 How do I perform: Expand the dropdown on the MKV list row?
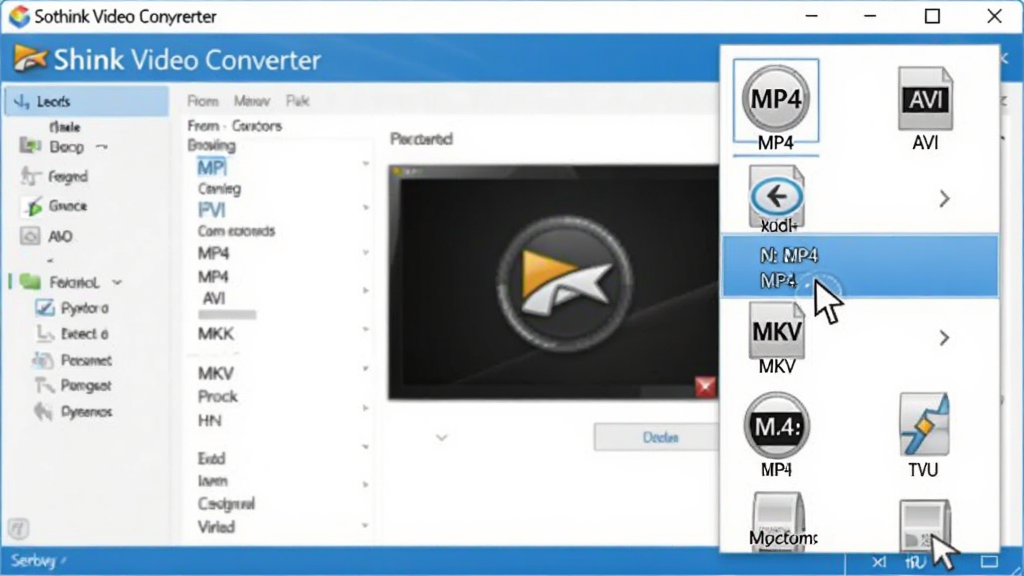366,369
